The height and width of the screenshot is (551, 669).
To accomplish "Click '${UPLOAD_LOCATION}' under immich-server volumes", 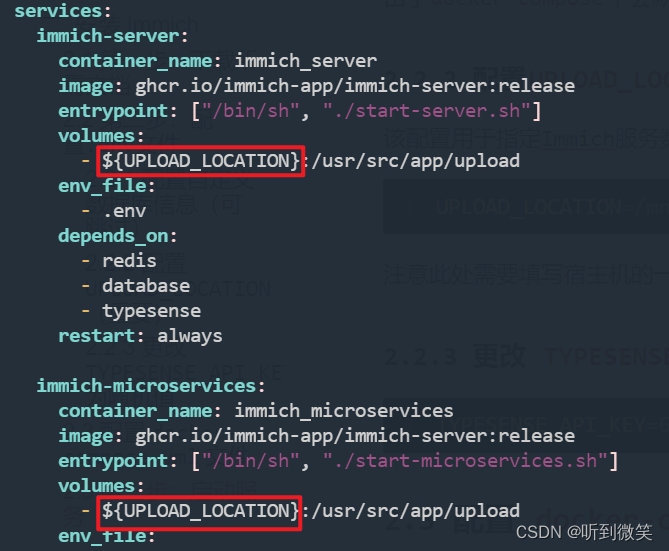I will coord(201,161).
